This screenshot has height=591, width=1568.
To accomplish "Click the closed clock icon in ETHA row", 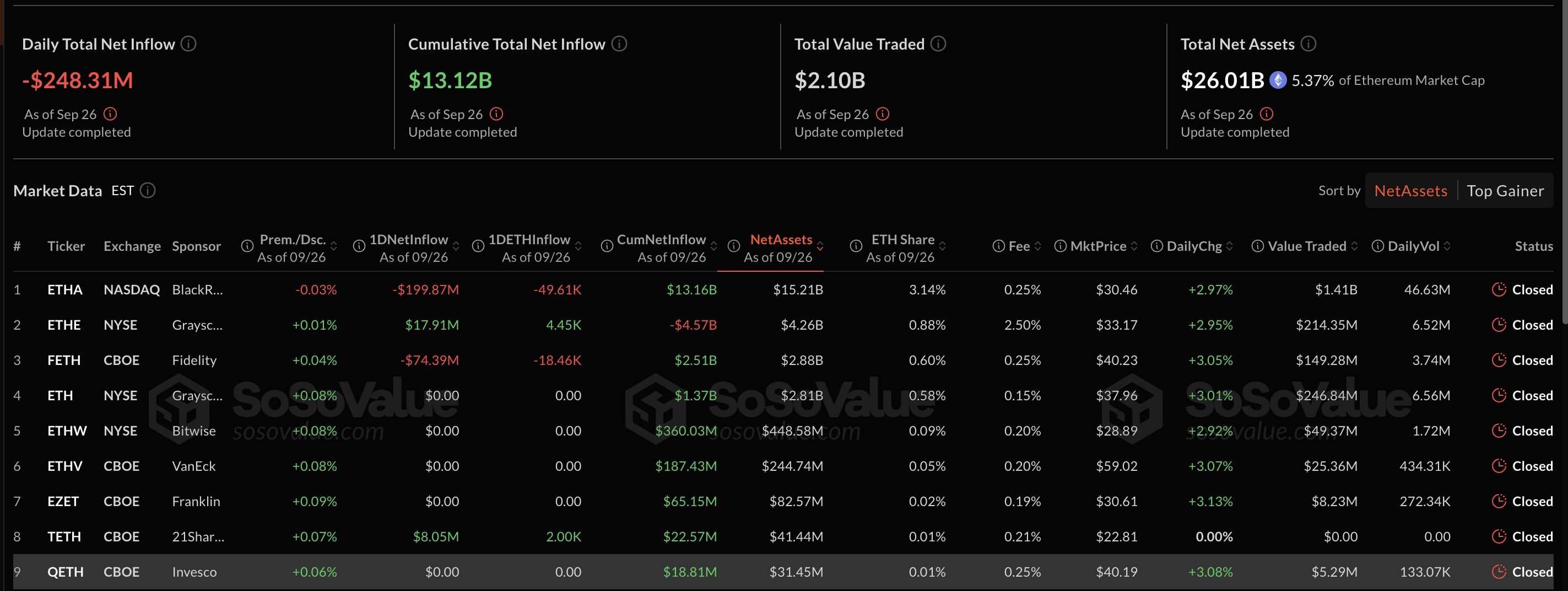I will click(1499, 289).
